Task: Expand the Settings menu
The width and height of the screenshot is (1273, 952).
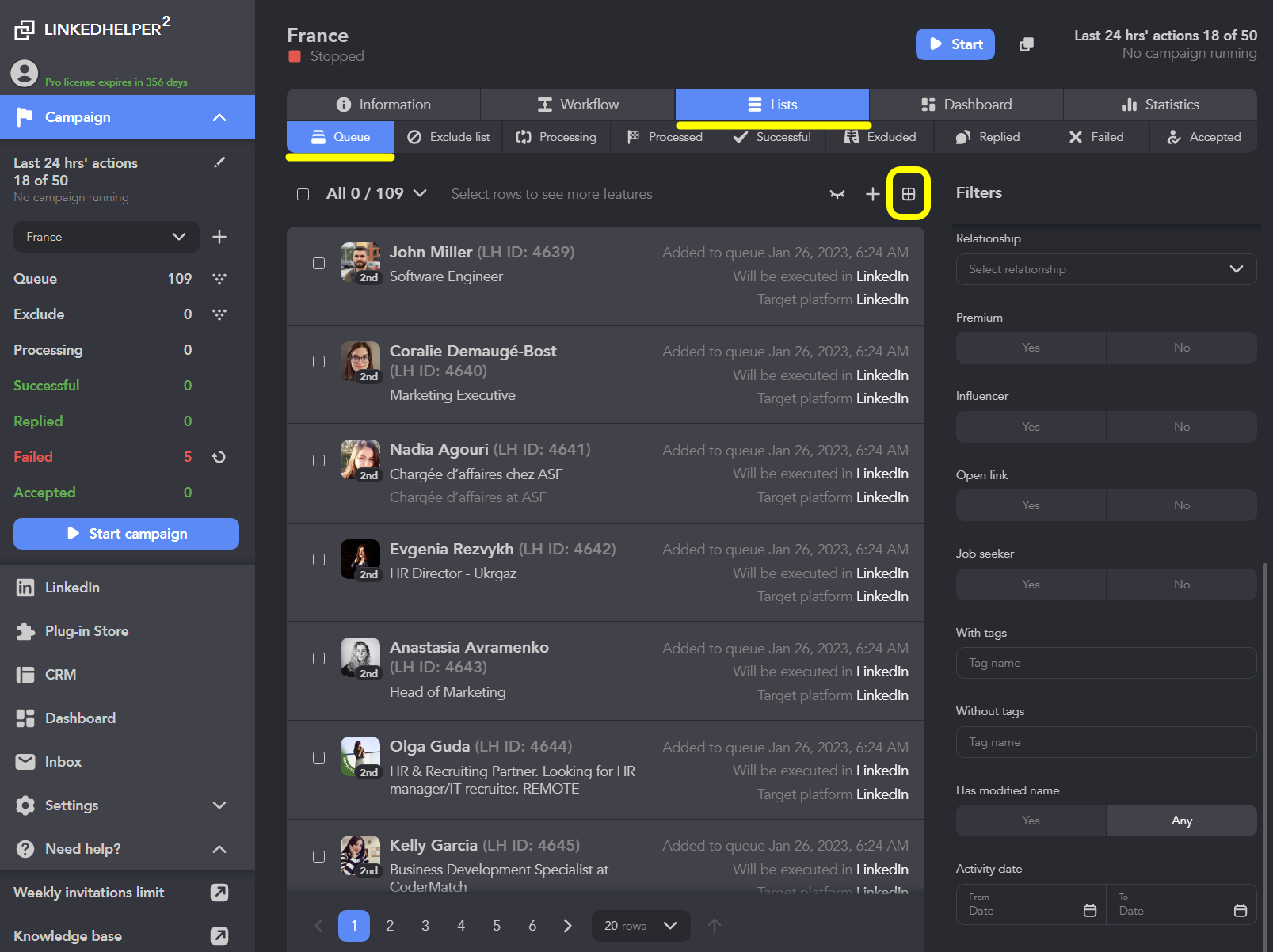Action: (x=219, y=805)
